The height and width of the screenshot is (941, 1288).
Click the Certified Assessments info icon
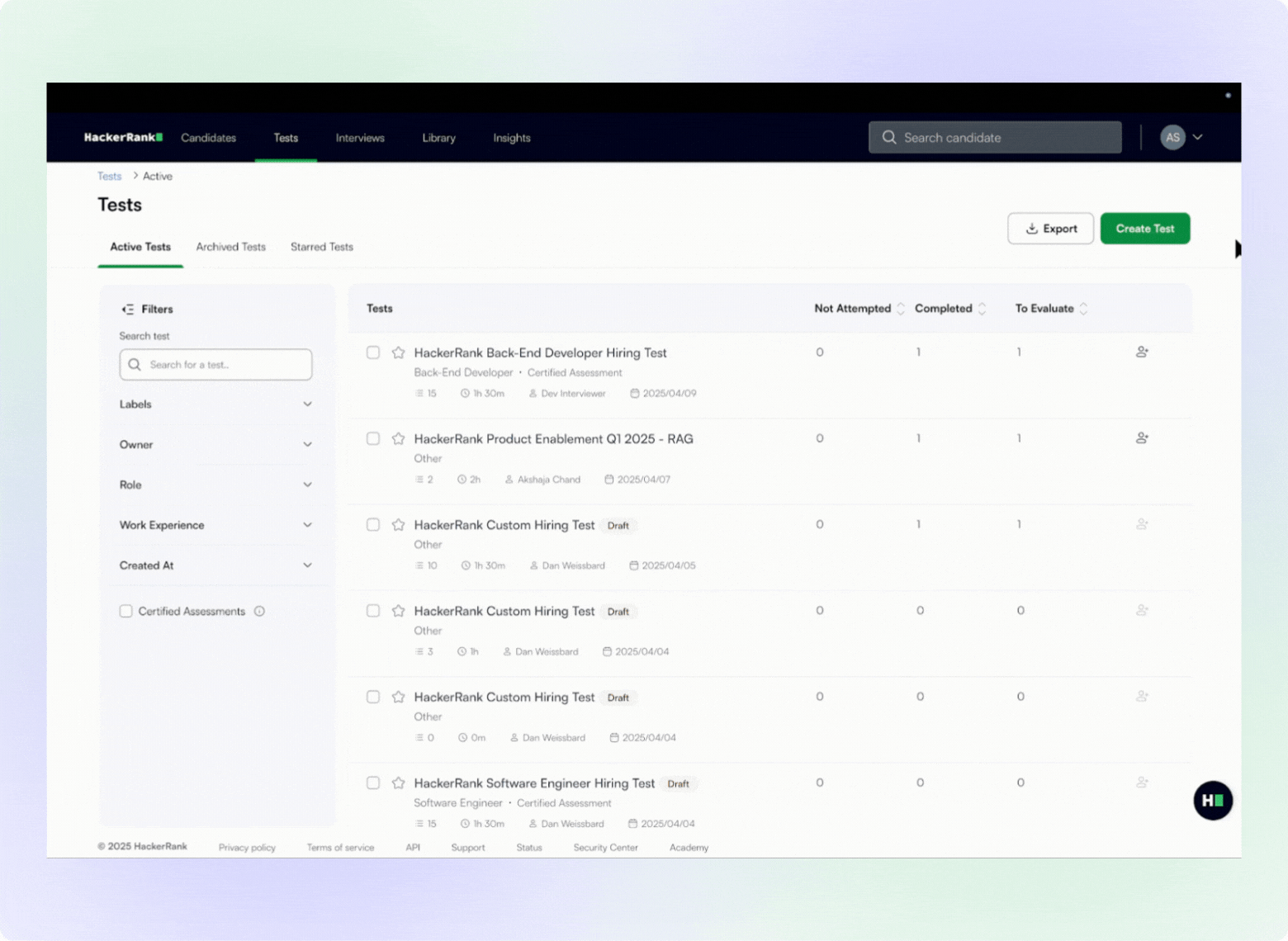point(259,611)
